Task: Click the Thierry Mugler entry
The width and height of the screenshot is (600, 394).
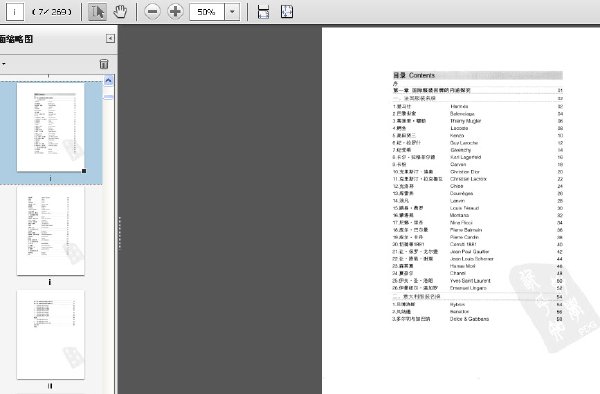Action: point(466,121)
